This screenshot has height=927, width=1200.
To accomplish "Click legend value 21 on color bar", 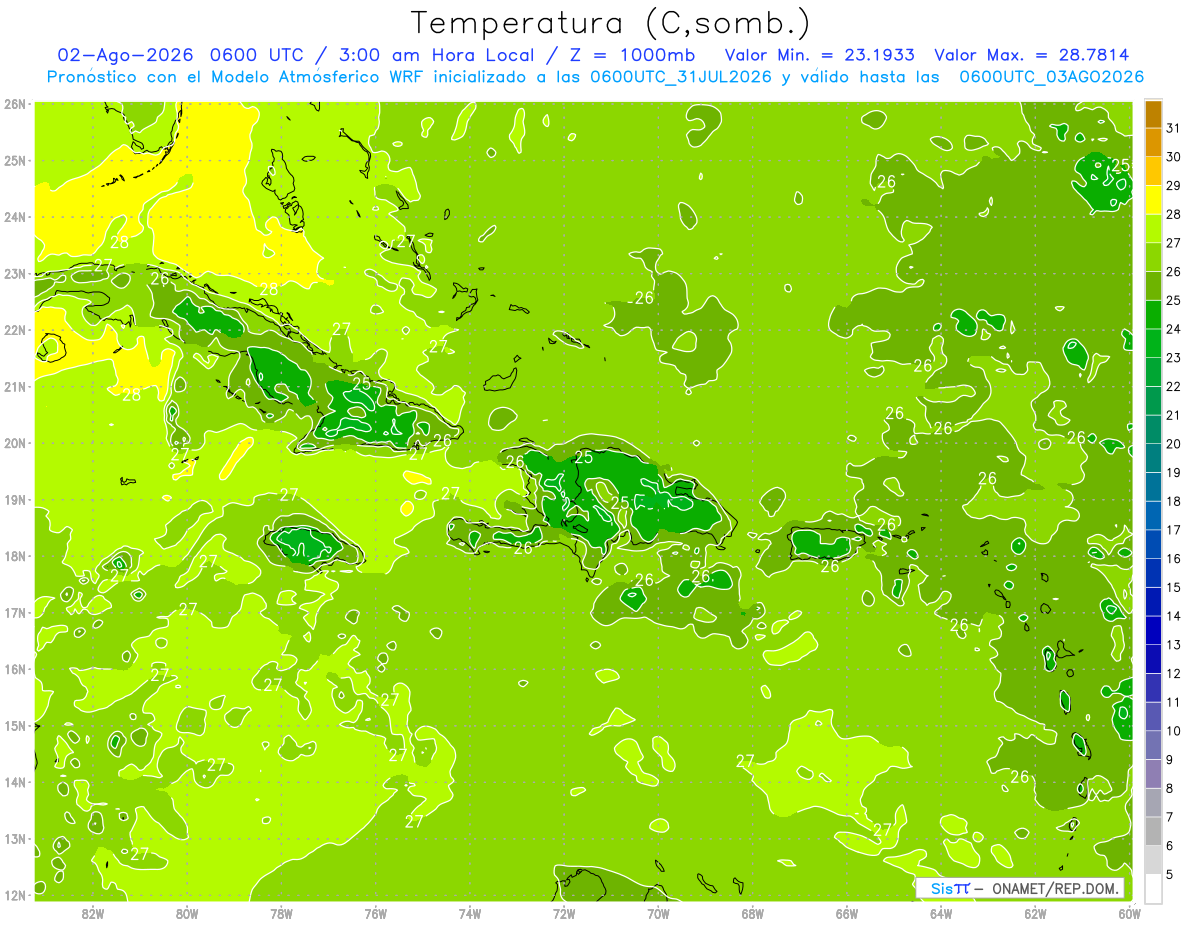I will [1173, 415].
